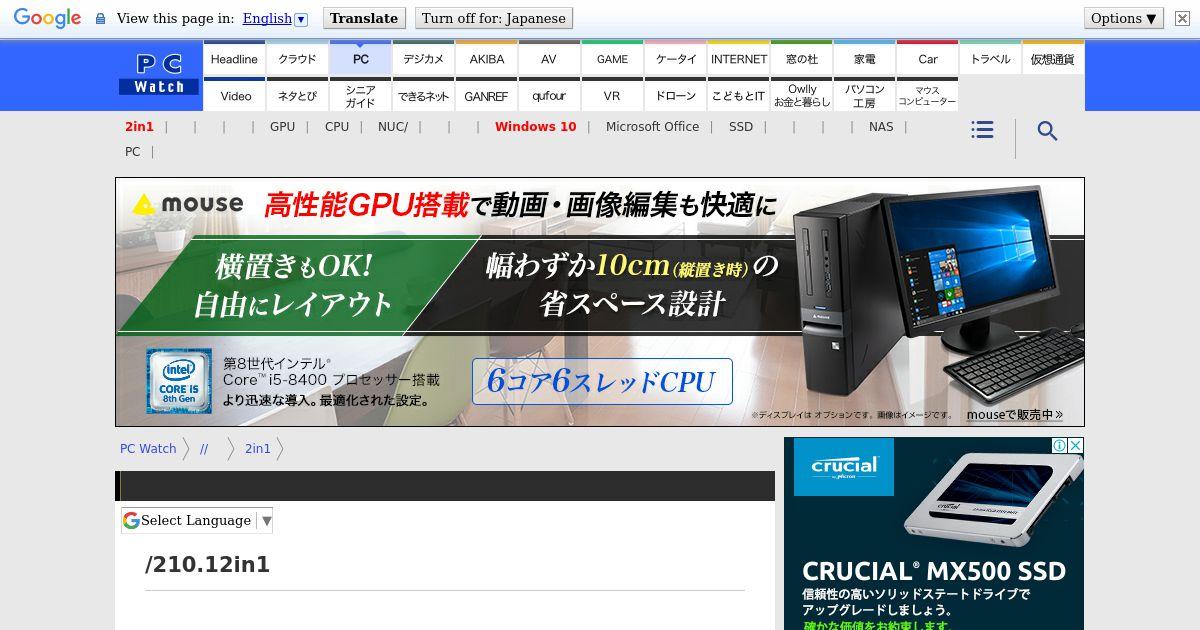Viewport: 1200px width, 630px height.
Task: Open the English language dropdown arrow
Action: (301, 19)
